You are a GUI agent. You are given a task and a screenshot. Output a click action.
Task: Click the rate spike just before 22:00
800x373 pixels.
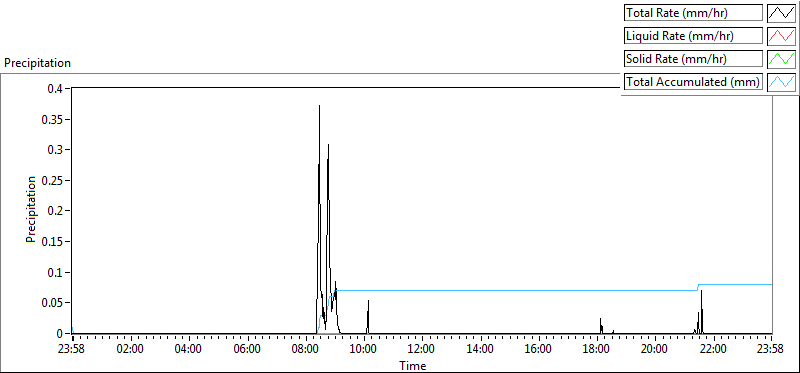(702, 311)
